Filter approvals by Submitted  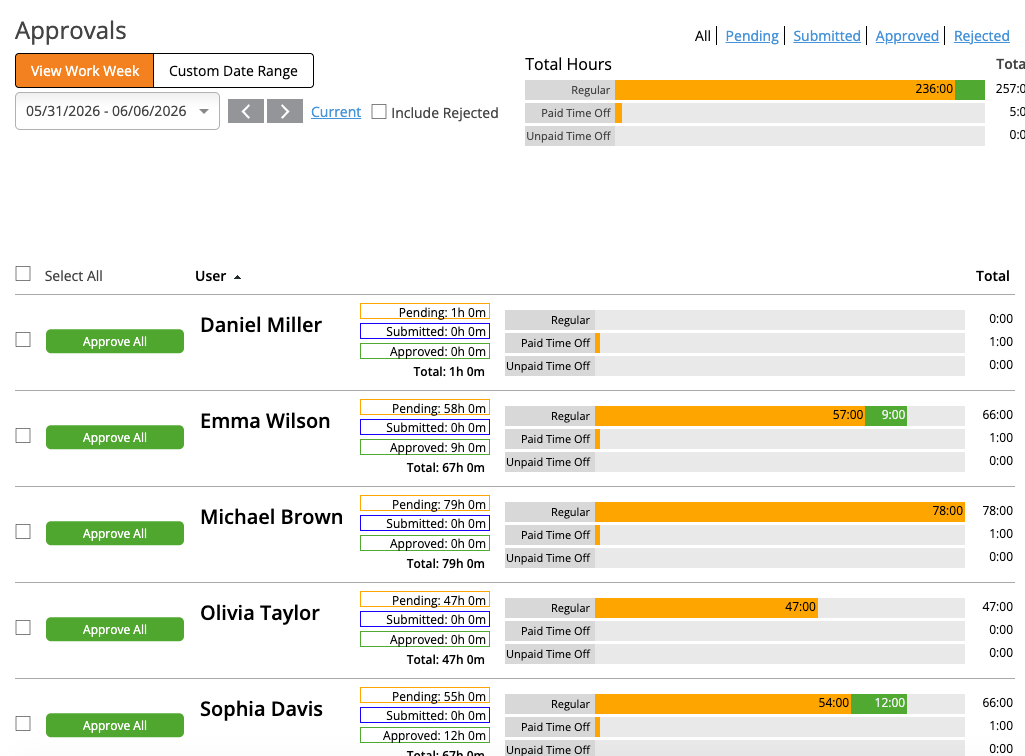click(827, 36)
